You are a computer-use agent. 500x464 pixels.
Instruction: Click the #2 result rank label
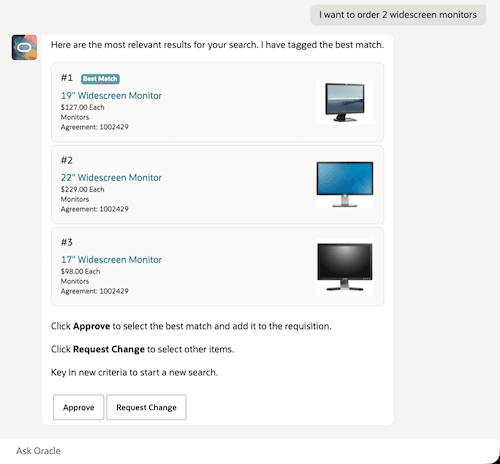[x=67, y=160]
